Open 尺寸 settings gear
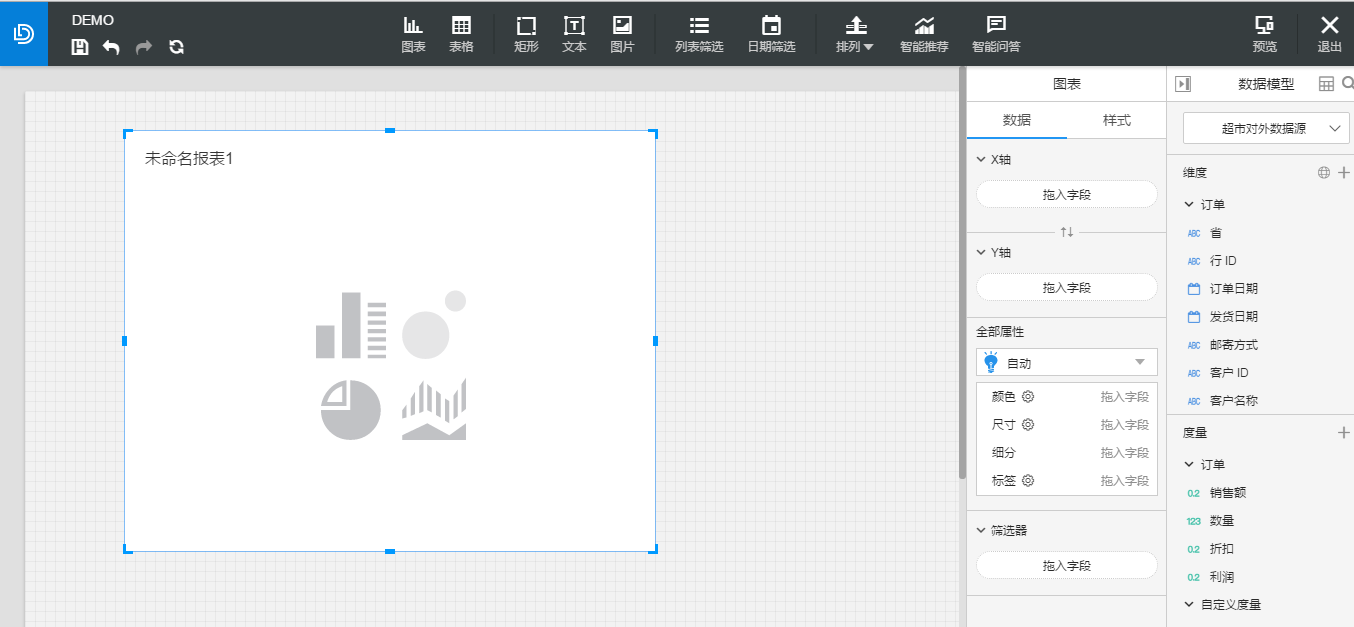The height and width of the screenshot is (627, 1354). click(x=1028, y=424)
